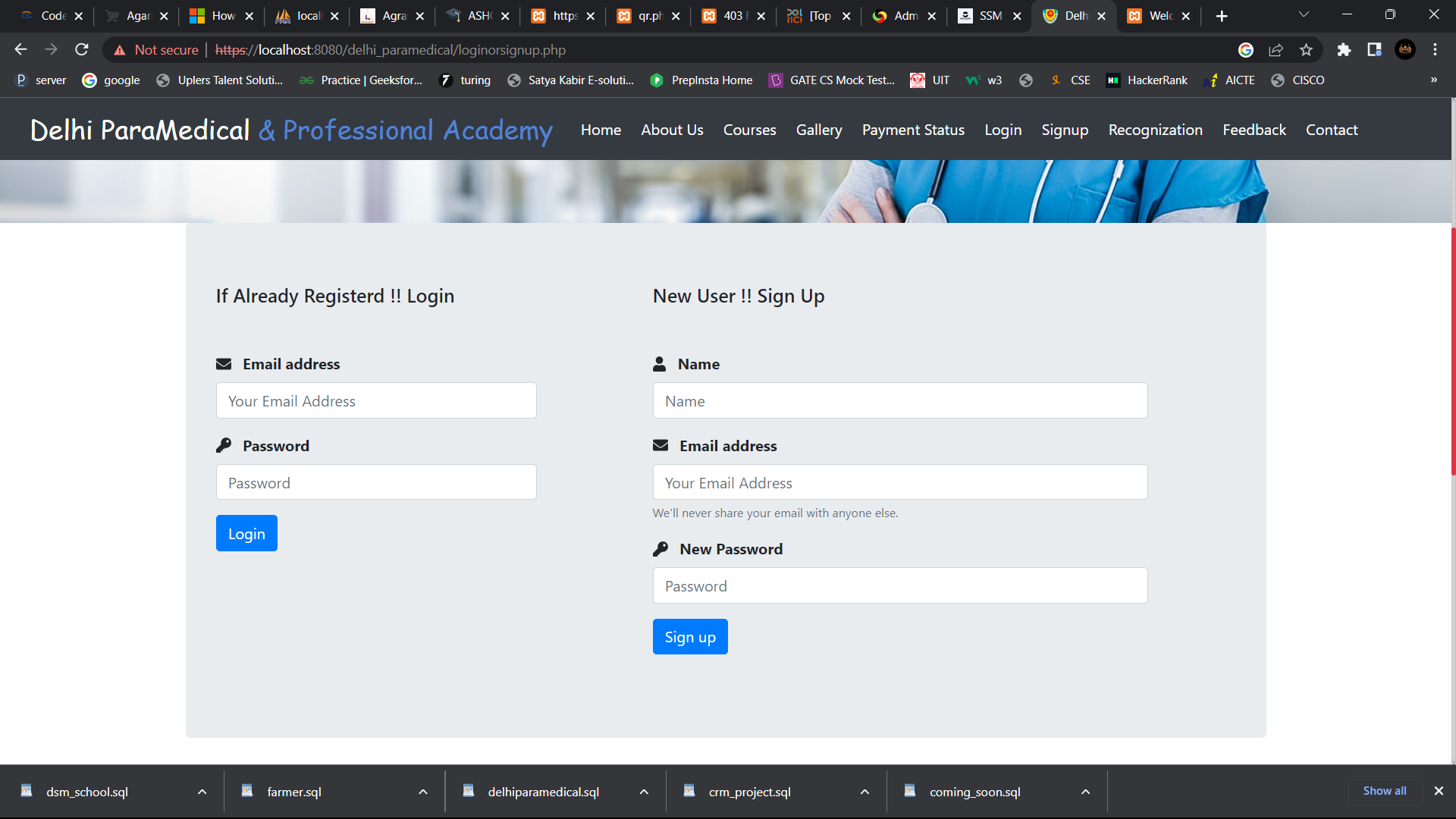This screenshot has height=819, width=1456.
Task: Click the page vertical scrollbar
Action: [x=1453, y=351]
